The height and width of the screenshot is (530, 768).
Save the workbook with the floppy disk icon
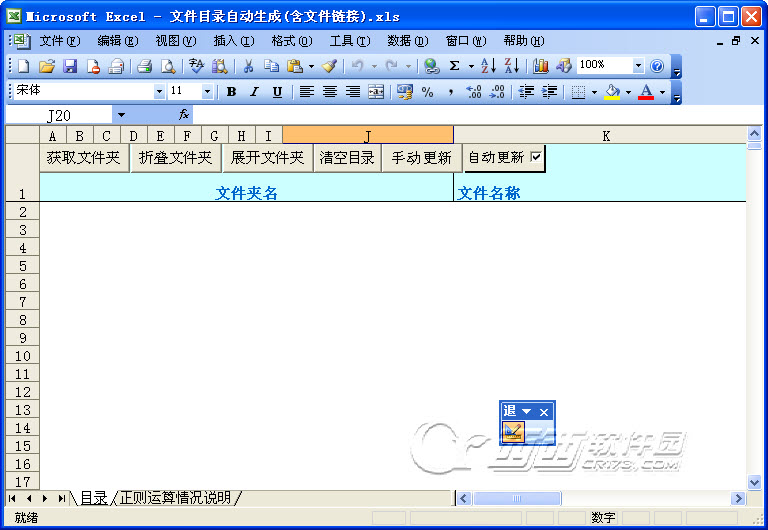(x=70, y=66)
